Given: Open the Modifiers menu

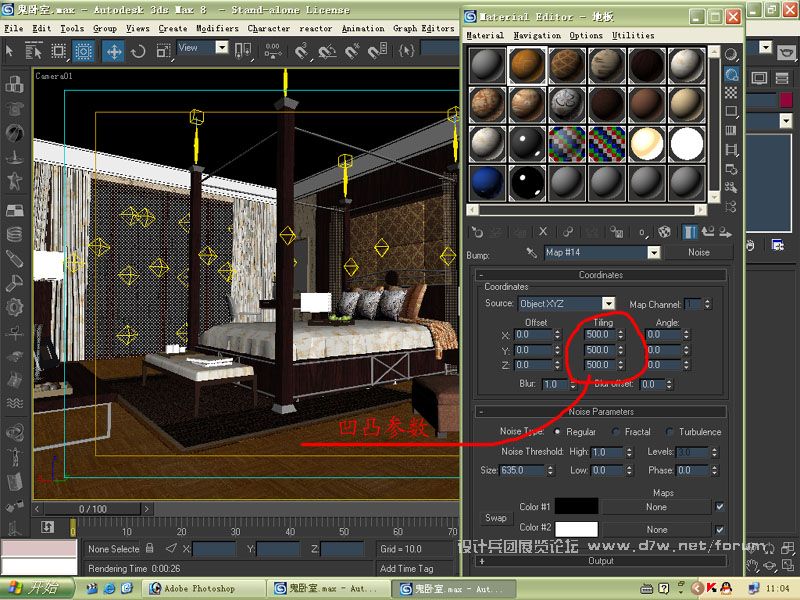Looking at the screenshot, I should tap(217, 29).
